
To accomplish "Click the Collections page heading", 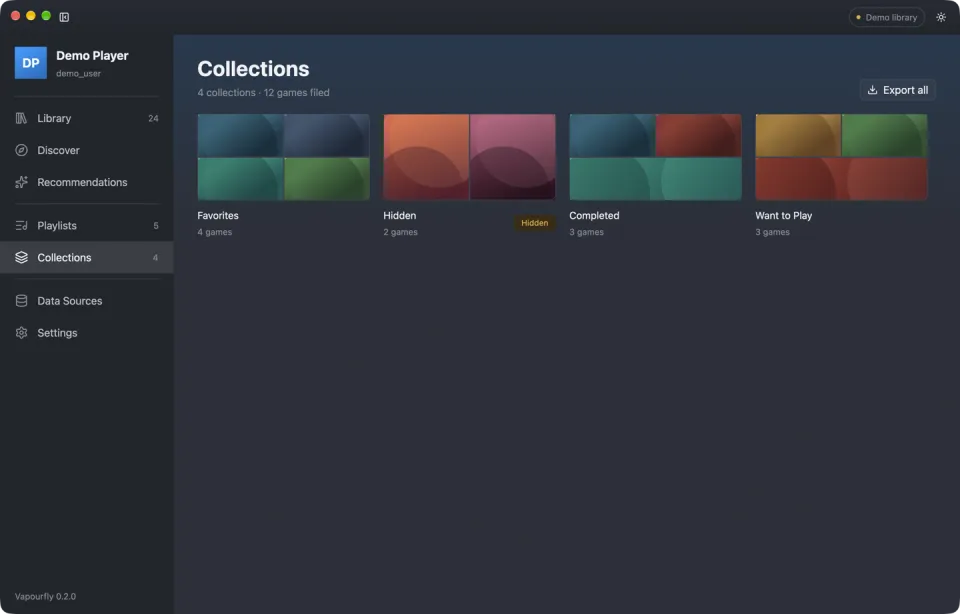I will click(x=253, y=69).
